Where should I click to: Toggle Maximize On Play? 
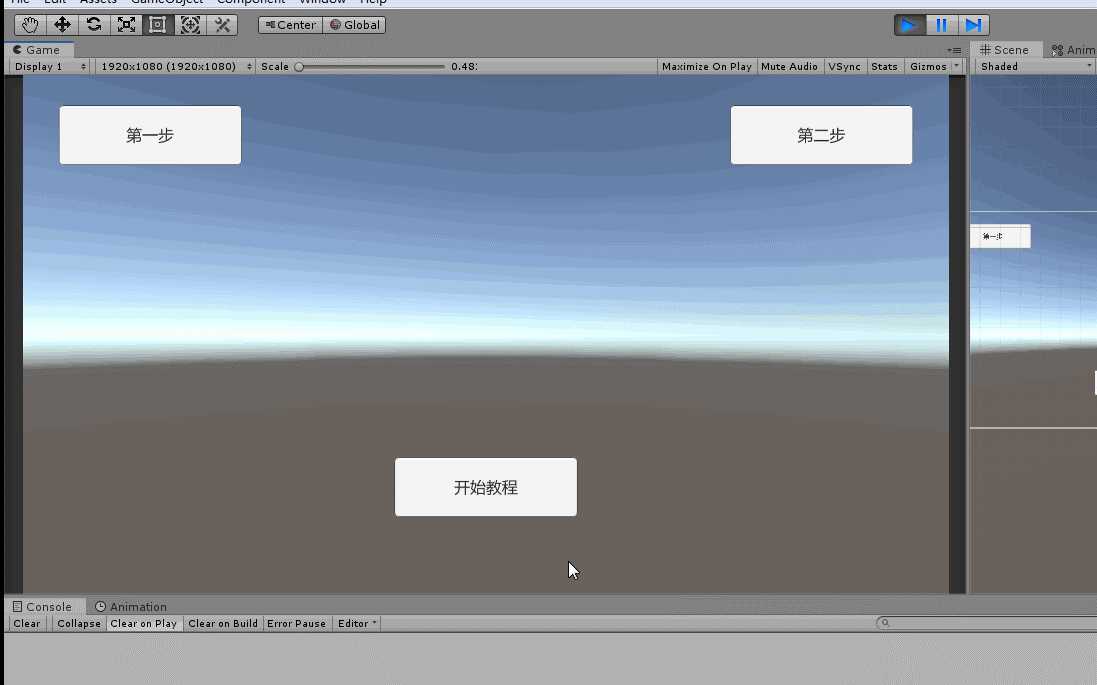pyautogui.click(x=707, y=66)
